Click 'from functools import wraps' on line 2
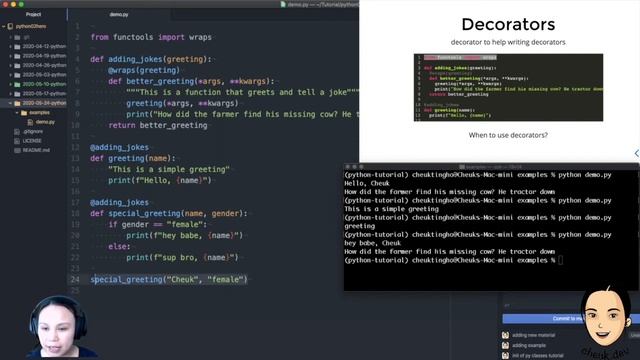 [x=151, y=37]
